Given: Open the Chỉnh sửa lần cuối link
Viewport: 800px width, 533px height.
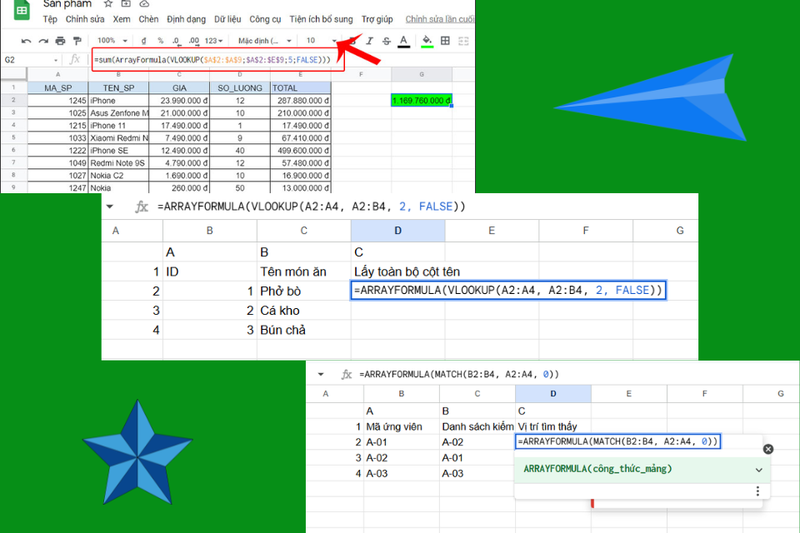Looking at the screenshot, I should [x=439, y=19].
